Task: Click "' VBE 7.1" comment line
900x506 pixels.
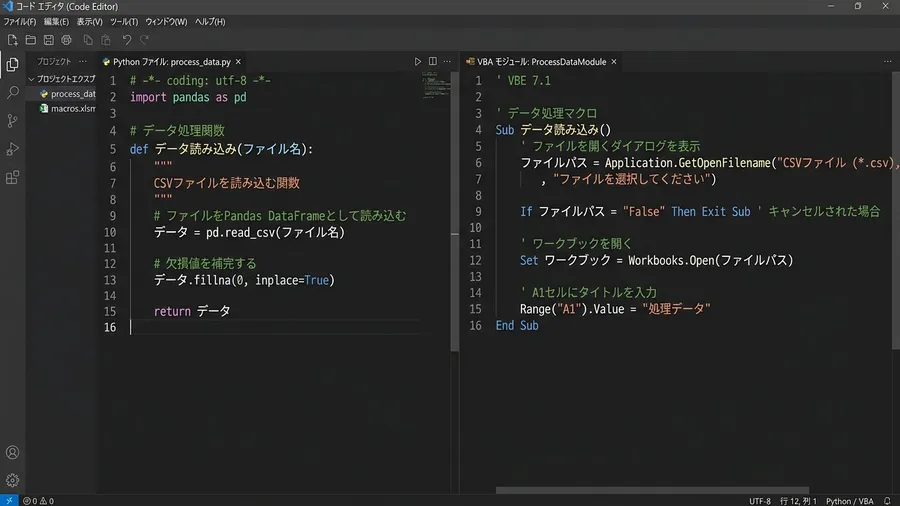Action: click(x=523, y=81)
